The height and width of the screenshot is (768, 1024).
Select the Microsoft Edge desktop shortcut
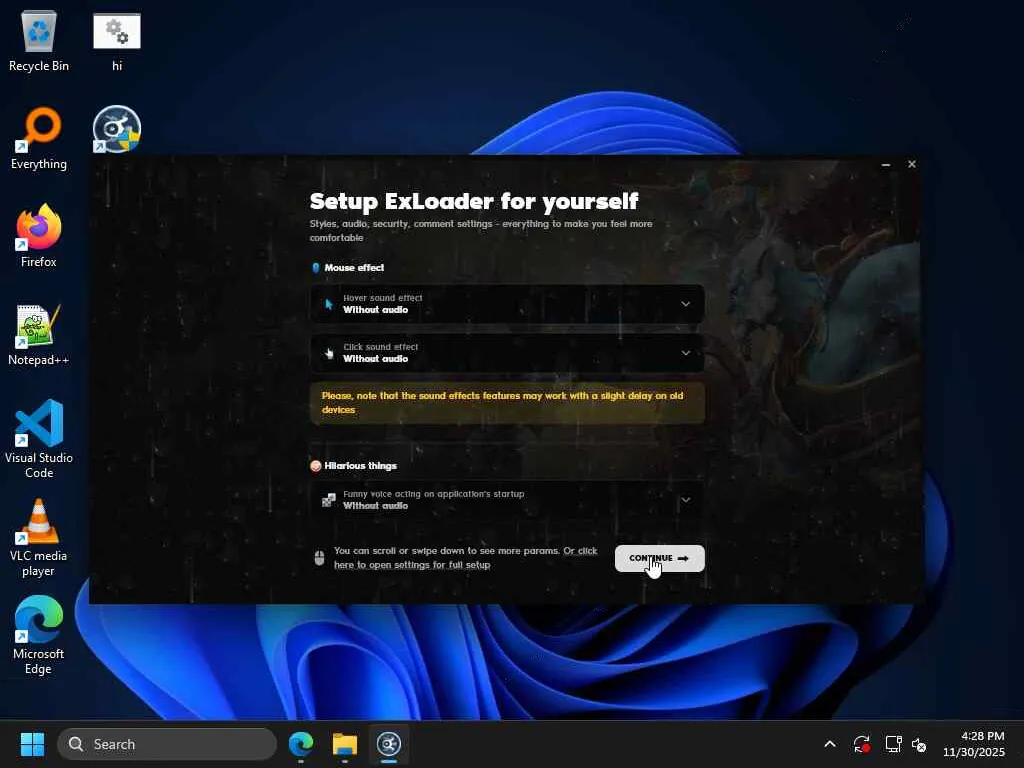[39, 635]
